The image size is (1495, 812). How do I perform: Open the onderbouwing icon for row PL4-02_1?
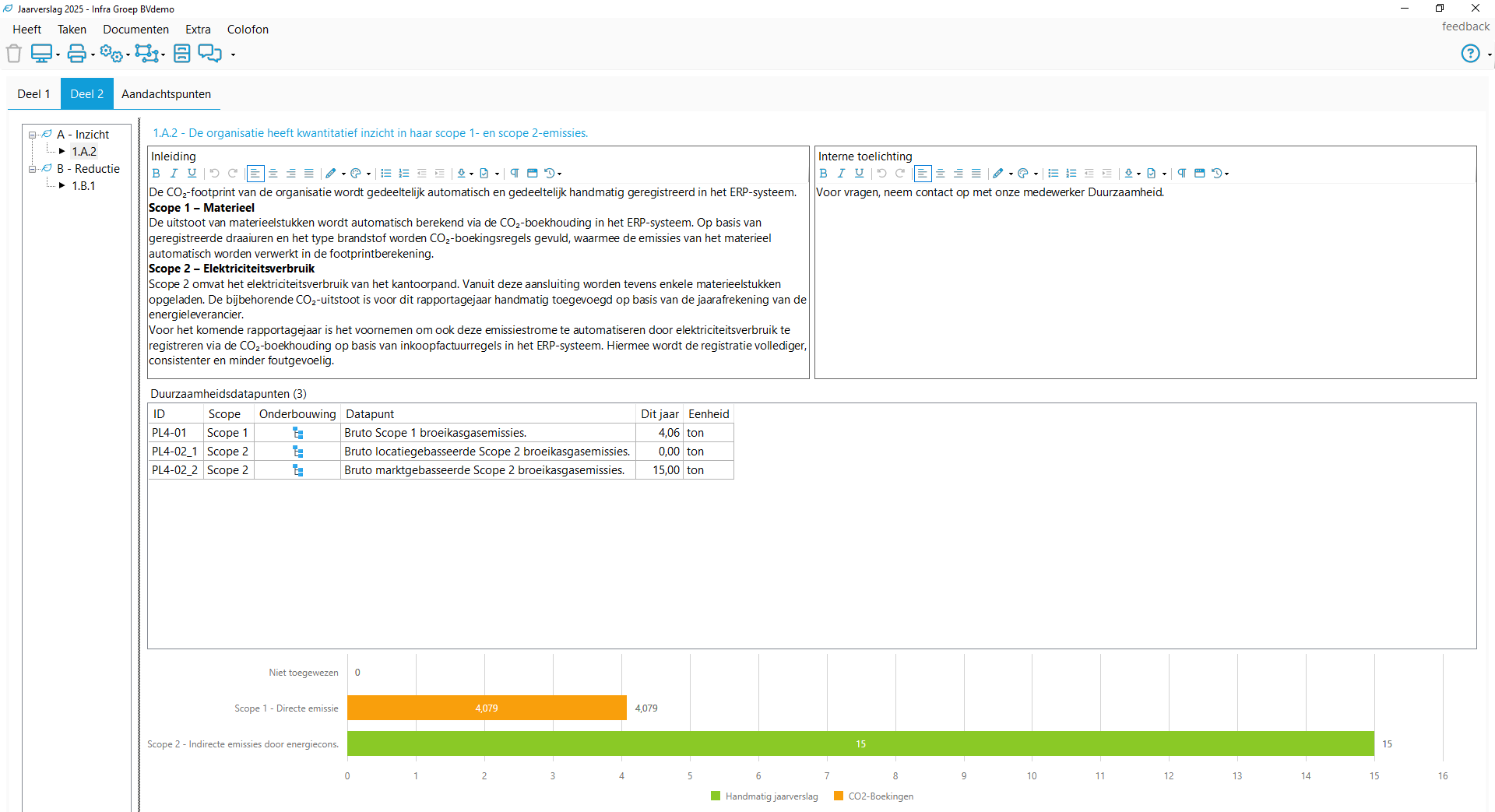[297, 452]
